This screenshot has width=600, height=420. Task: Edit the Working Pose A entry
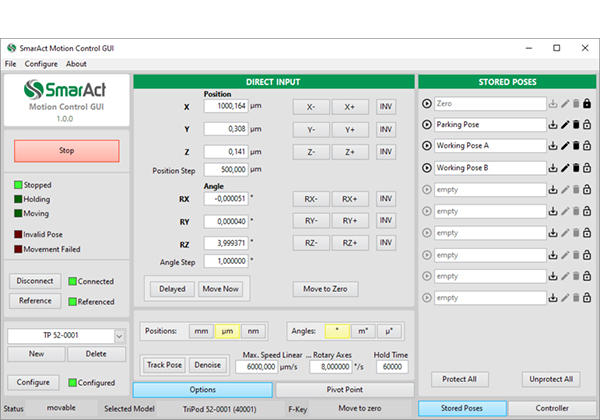(x=565, y=146)
